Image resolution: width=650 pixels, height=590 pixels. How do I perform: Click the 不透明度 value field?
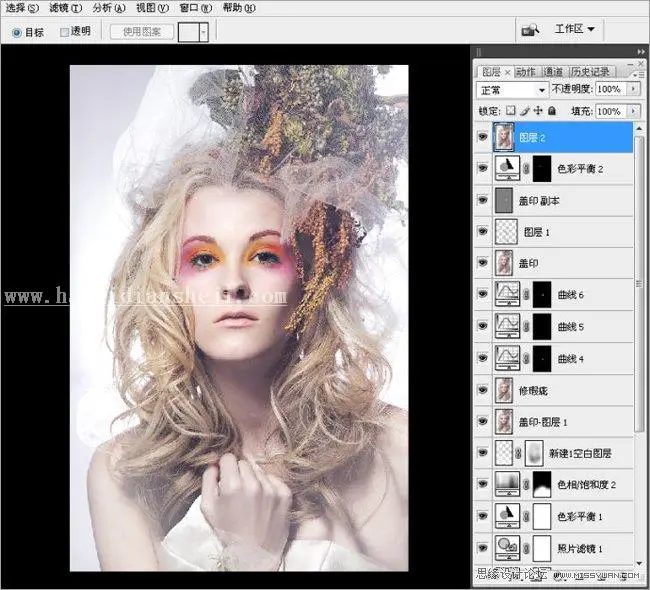pyautogui.click(x=611, y=89)
